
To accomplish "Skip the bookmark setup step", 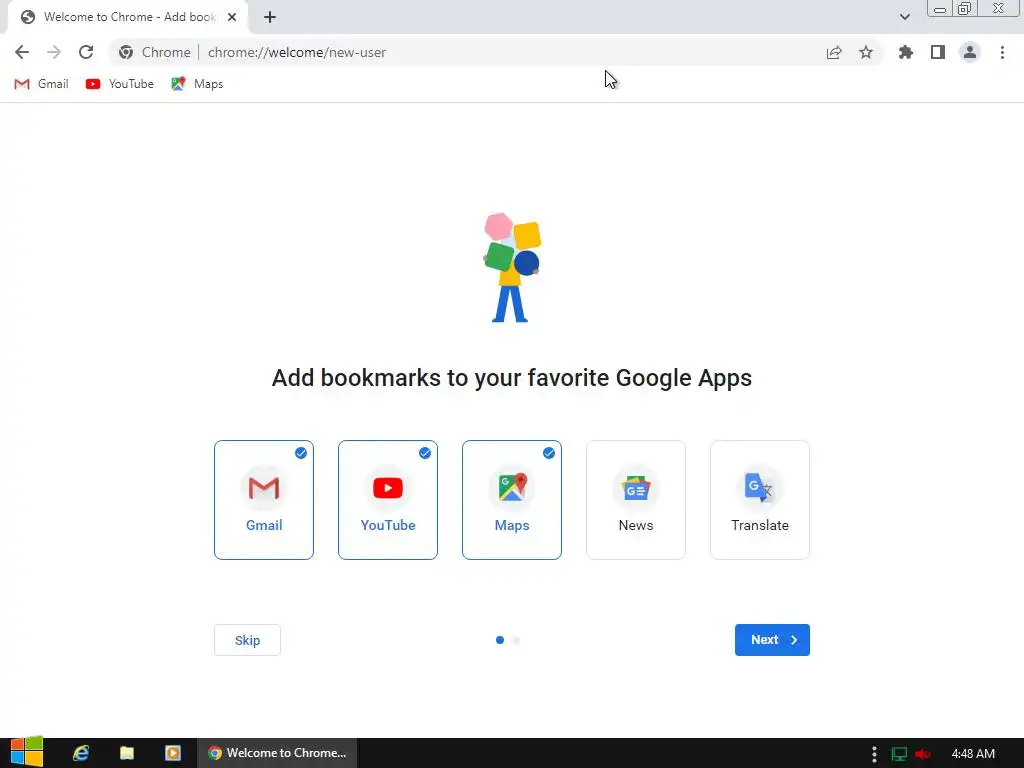I will coord(248,640).
